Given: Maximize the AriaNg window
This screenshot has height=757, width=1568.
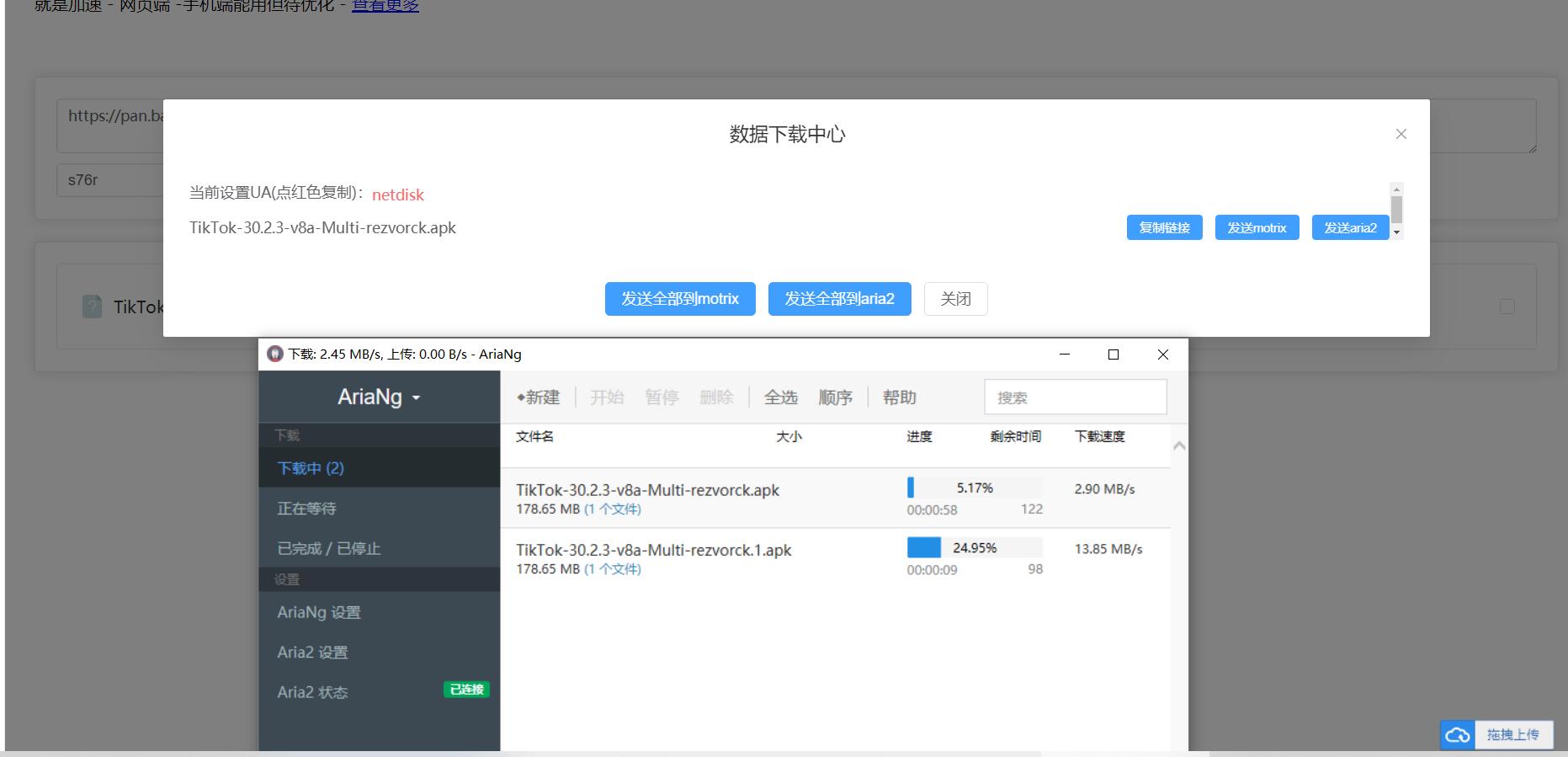Looking at the screenshot, I should click(1113, 355).
